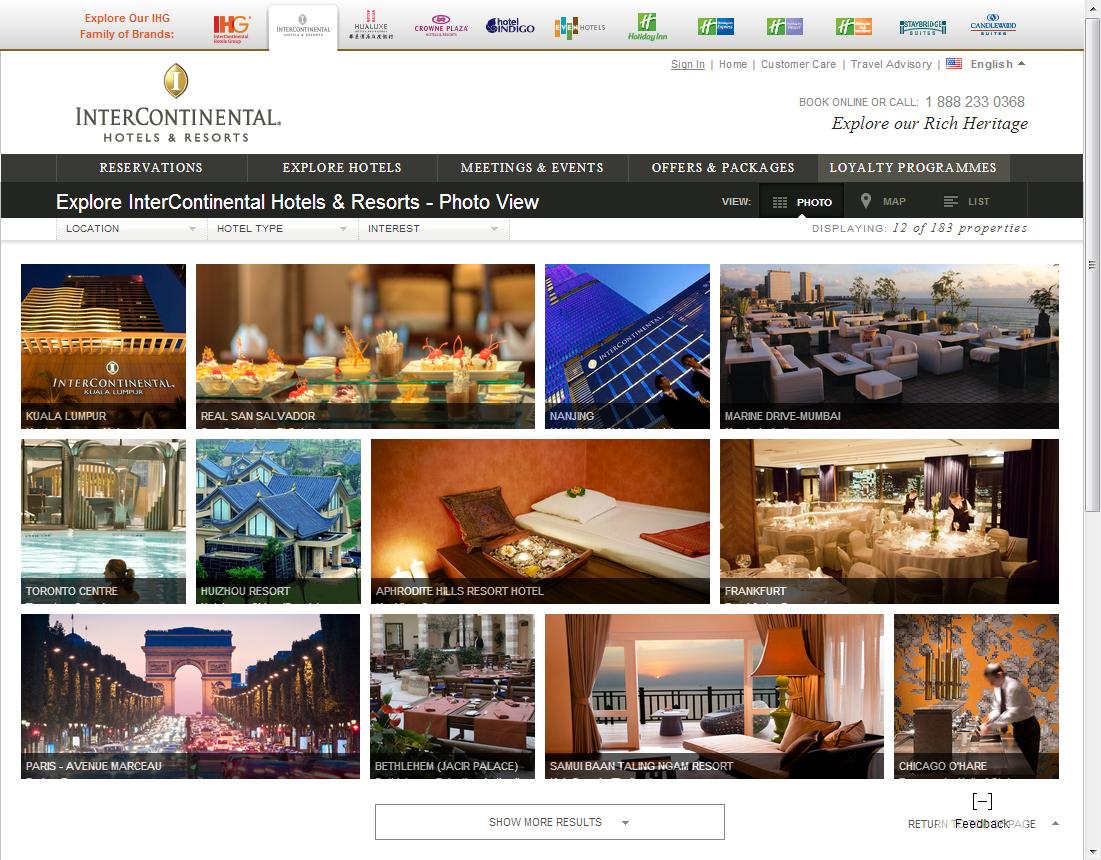Open the IHG brand logo

click(231, 28)
